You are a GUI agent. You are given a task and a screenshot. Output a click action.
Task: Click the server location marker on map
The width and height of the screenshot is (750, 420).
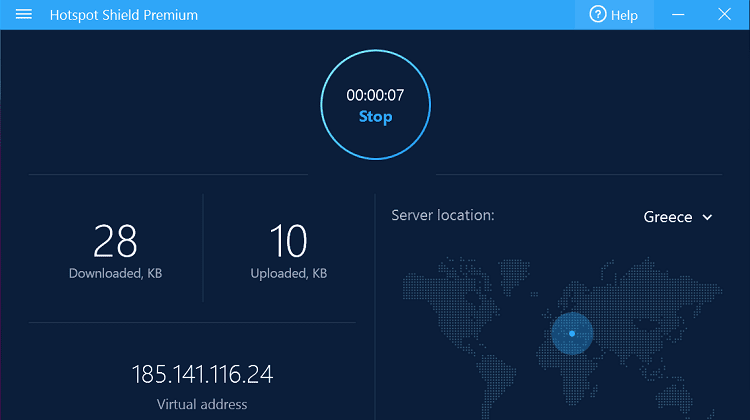coord(572,333)
